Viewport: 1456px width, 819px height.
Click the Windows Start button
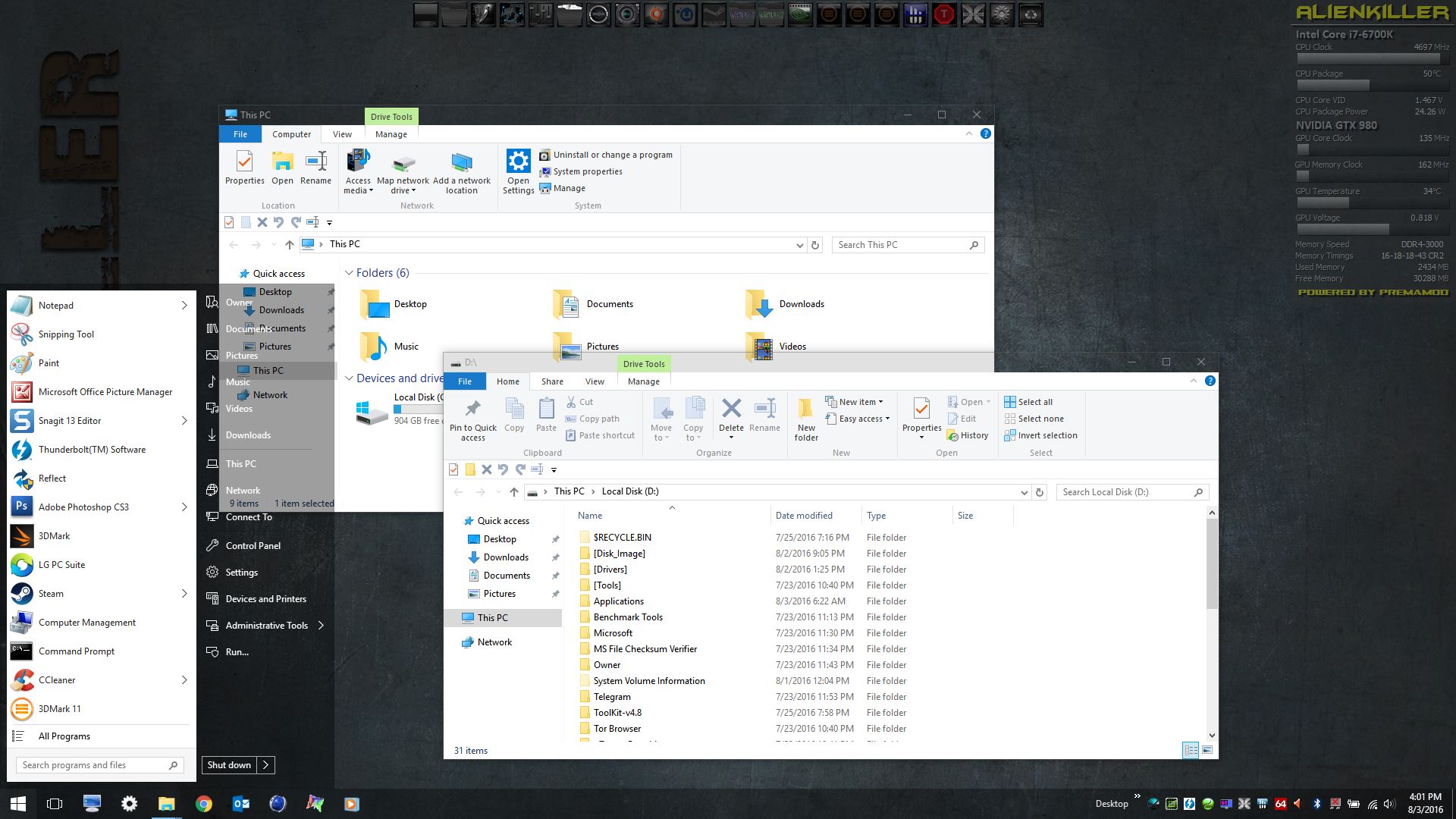[x=17, y=804]
